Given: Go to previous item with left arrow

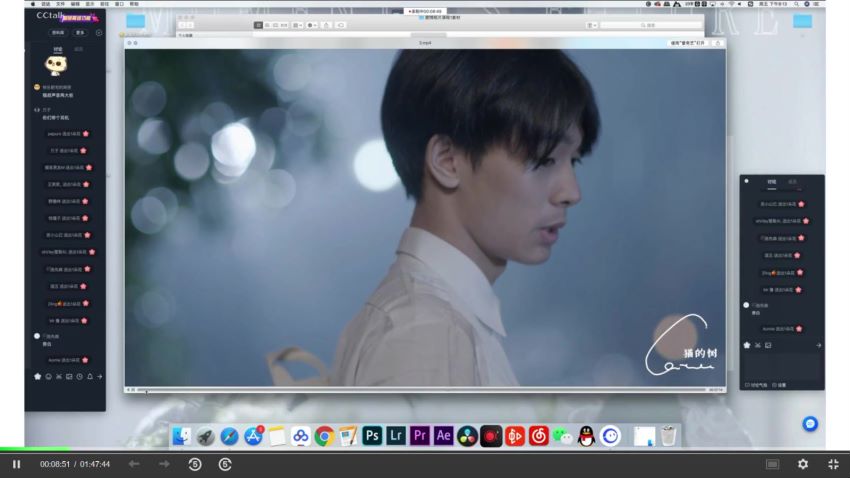Looking at the screenshot, I should 134,464.
